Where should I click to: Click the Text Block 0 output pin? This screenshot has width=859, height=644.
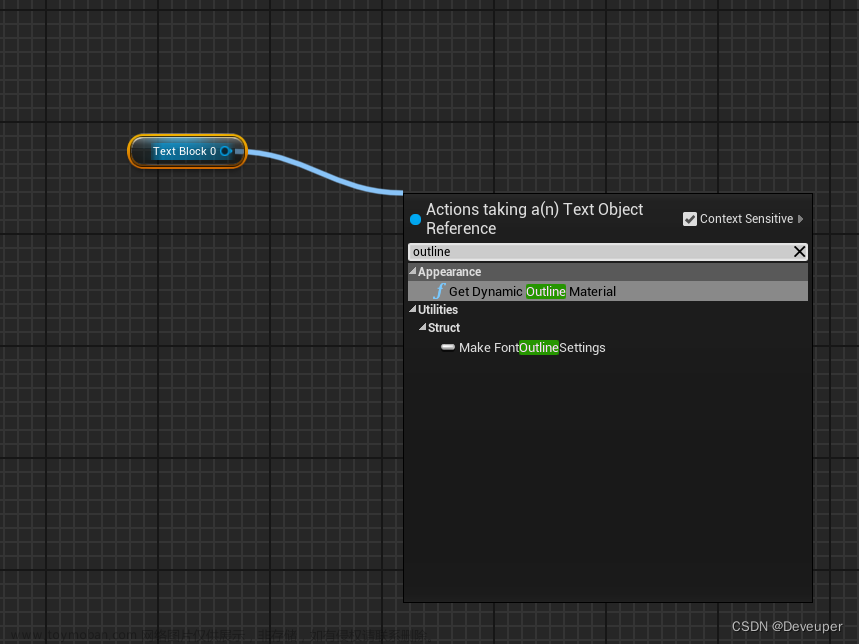click(x=225, y=151)
